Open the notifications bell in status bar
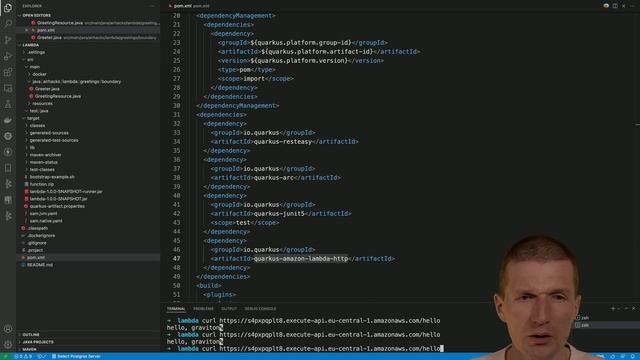Image resolution: width=640 pixels, height=360 pixels. (x=632, y=356)
